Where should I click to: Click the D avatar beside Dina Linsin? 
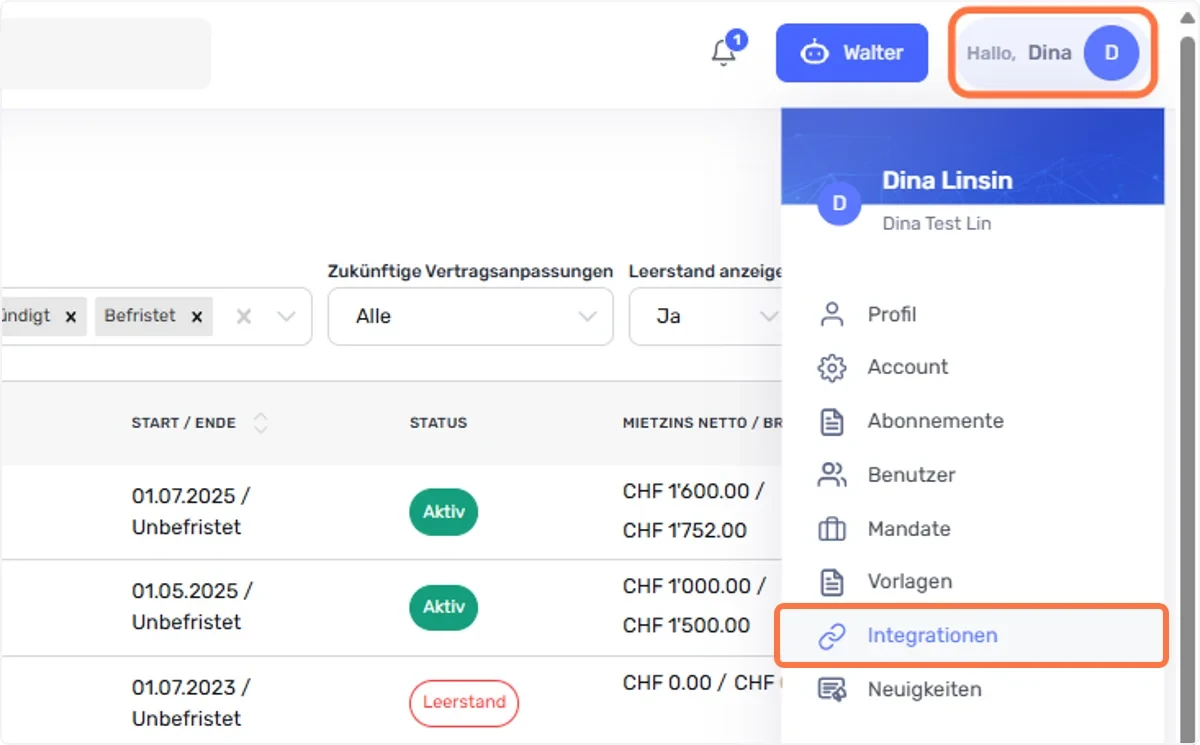tap(839, 204)
